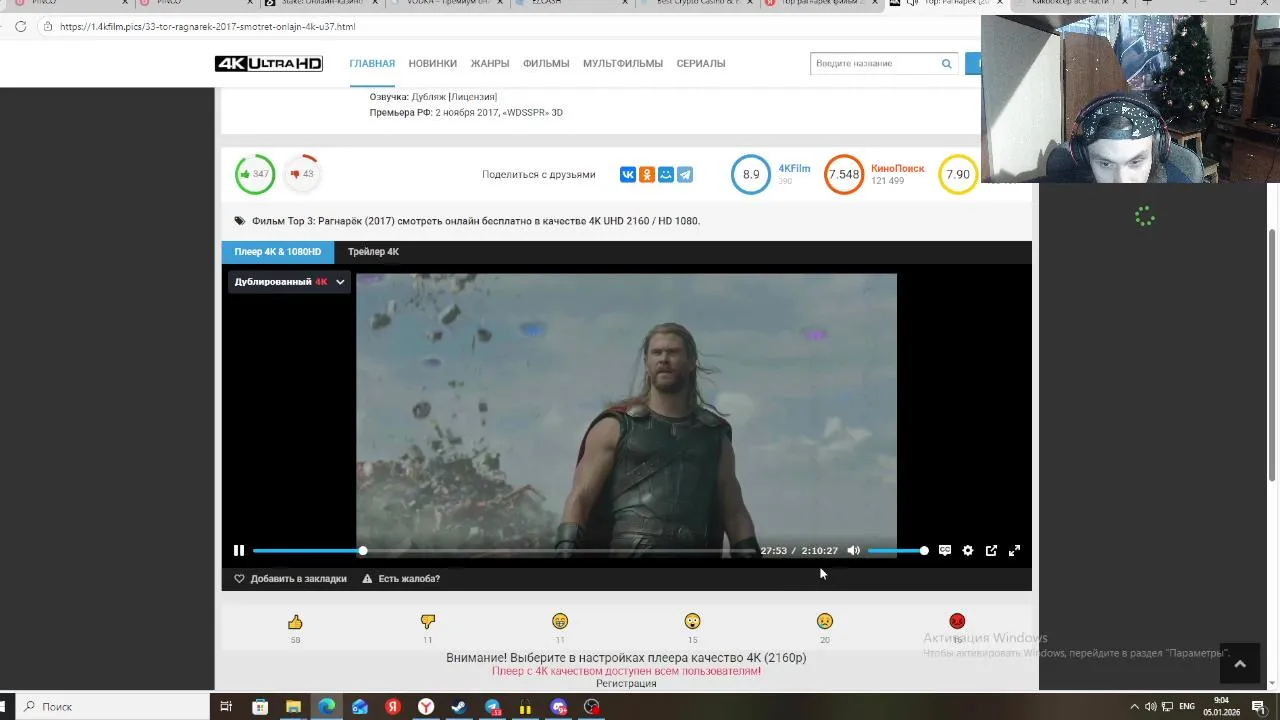Add film to bookmarks heart link

pyautogui.click(x=290, y=579)
